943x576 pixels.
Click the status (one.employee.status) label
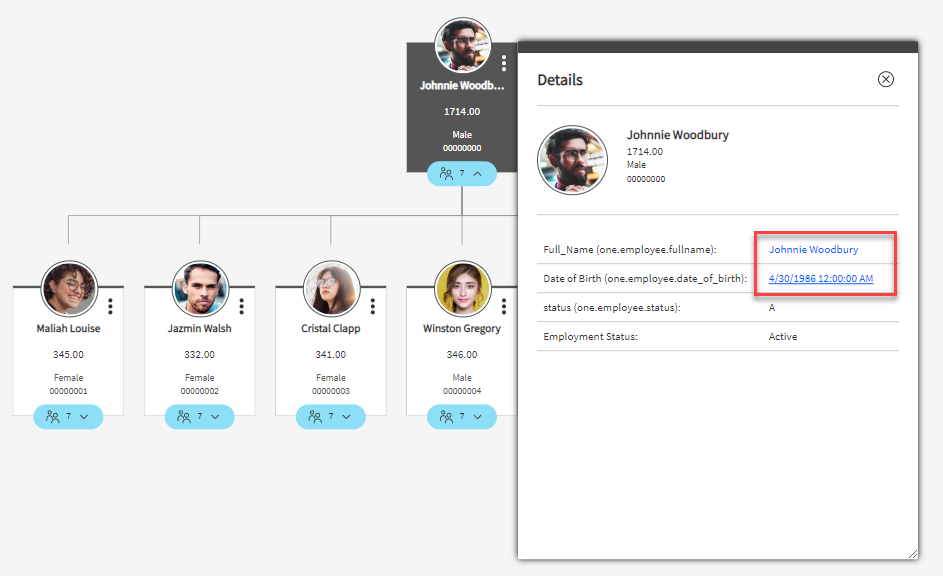[x=612, y=308]
